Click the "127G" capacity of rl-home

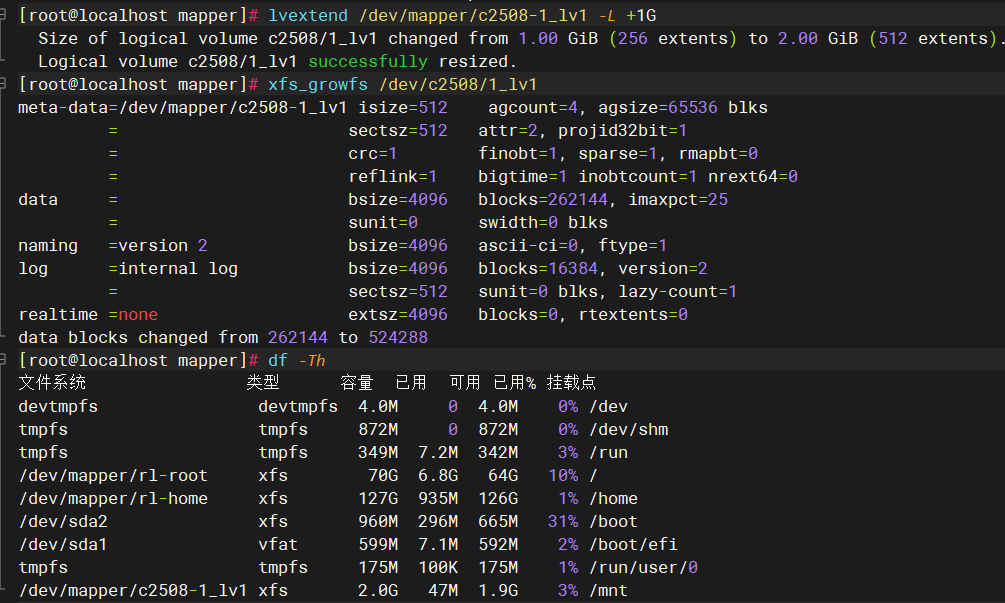(x=378, y=499)
